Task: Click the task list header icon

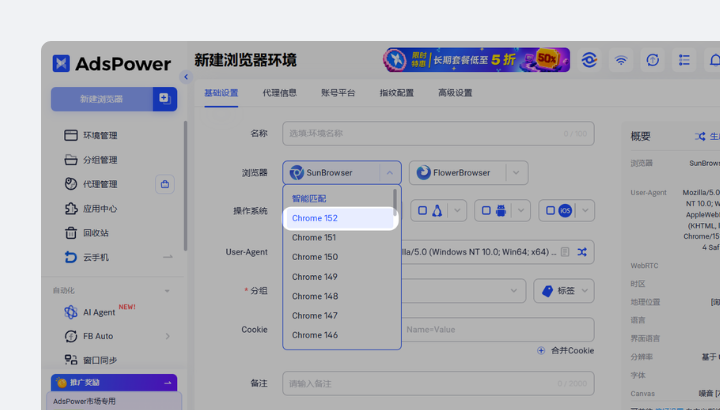Action: tap(684, 60)
